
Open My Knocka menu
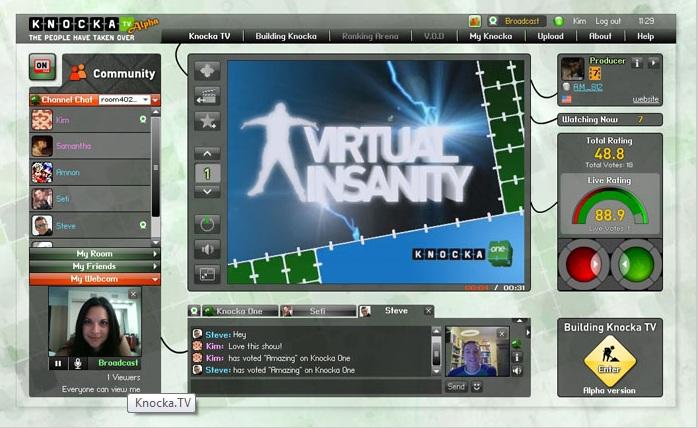point(491,37)
